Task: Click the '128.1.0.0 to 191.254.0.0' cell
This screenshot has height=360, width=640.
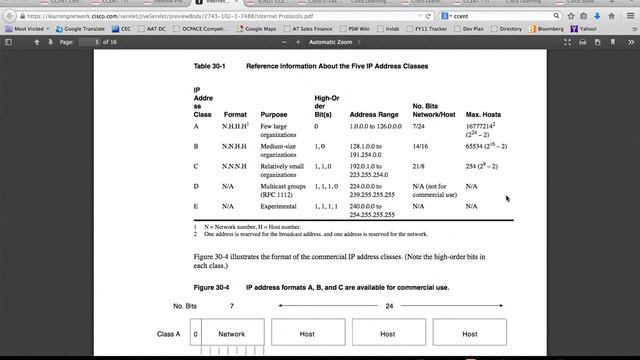Action: (366, 151)
